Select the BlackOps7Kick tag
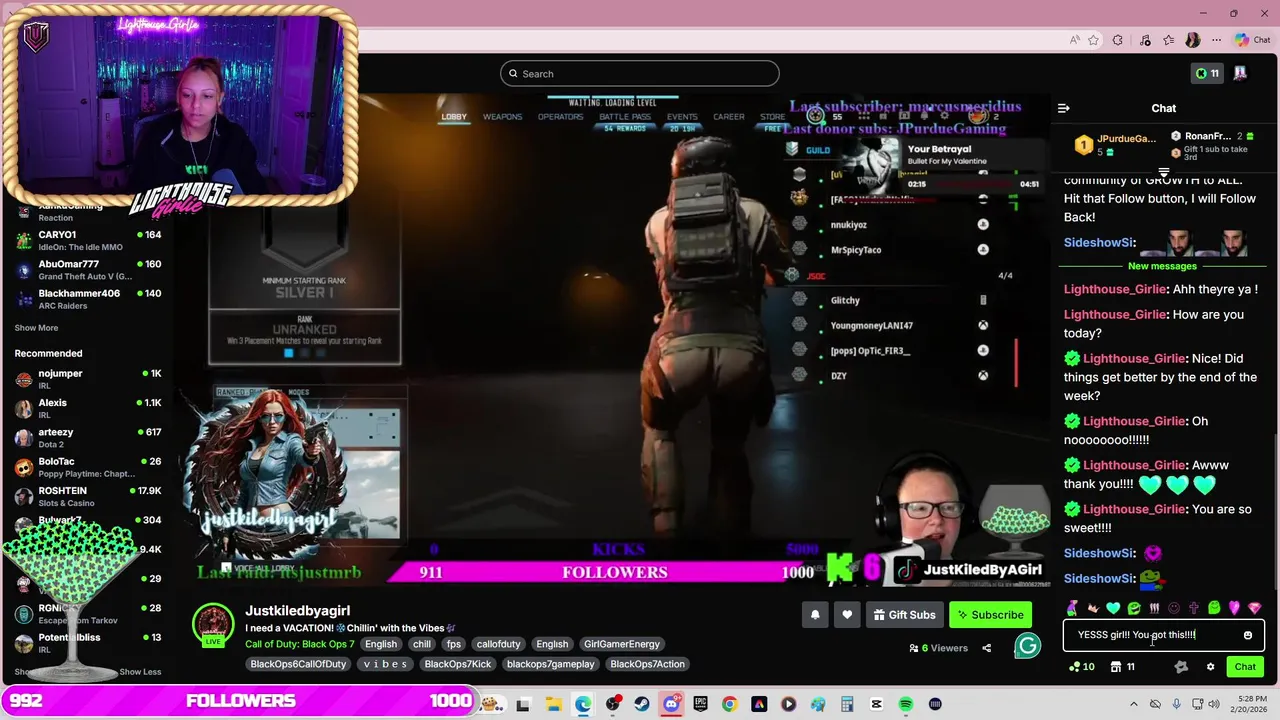The height and width of the screenshot is (720, 1280). tap(458, 664)
